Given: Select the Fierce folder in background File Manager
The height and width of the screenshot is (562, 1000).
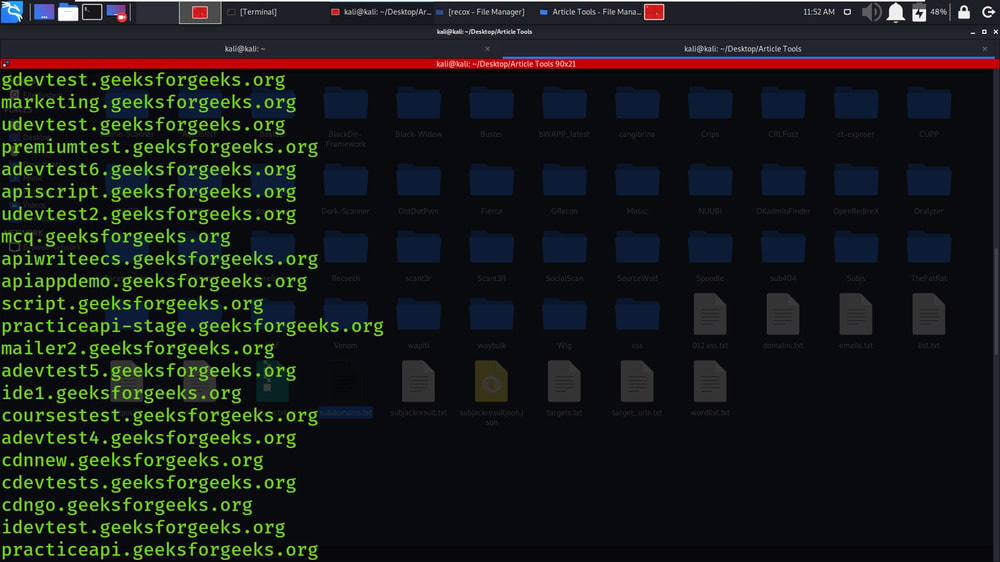Looking at the screenshot, I should [491, 189].
